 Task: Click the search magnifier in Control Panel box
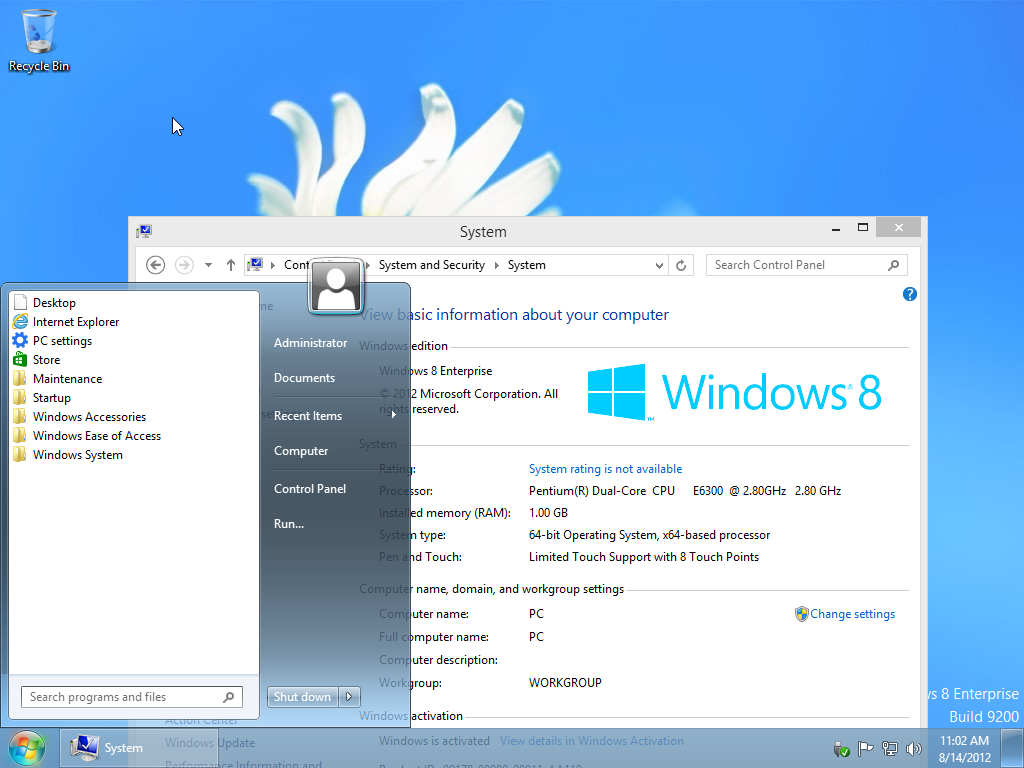click(893, 264)
